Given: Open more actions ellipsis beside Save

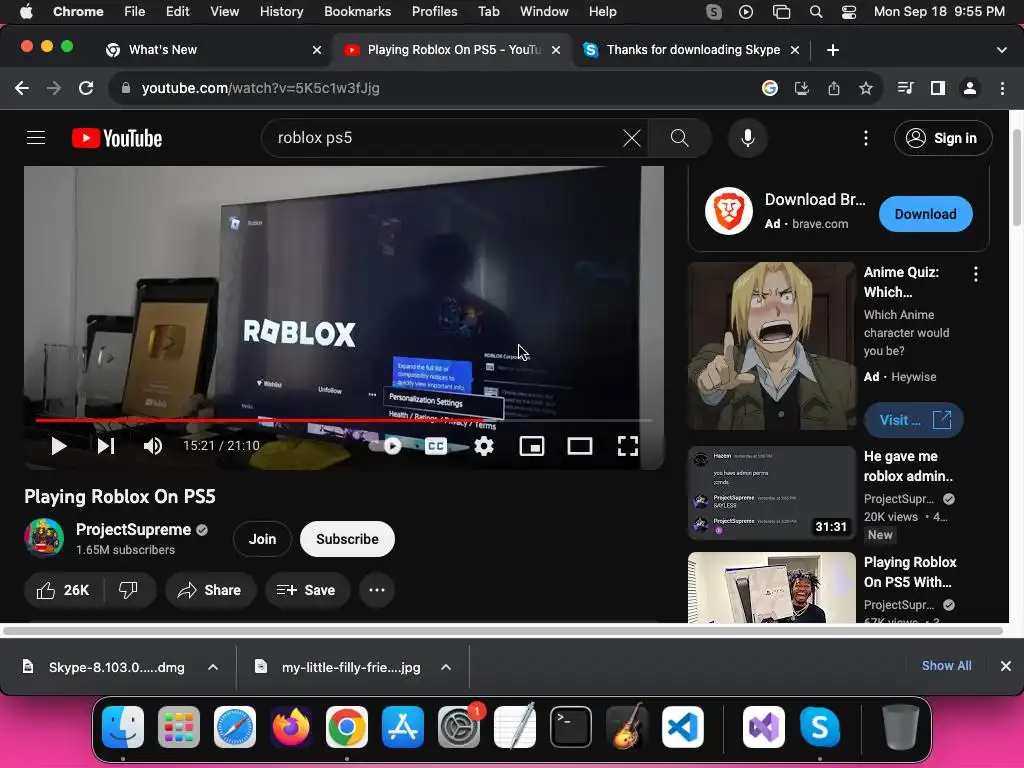Looking at the screenshot, I should click(x=377, y=590).
